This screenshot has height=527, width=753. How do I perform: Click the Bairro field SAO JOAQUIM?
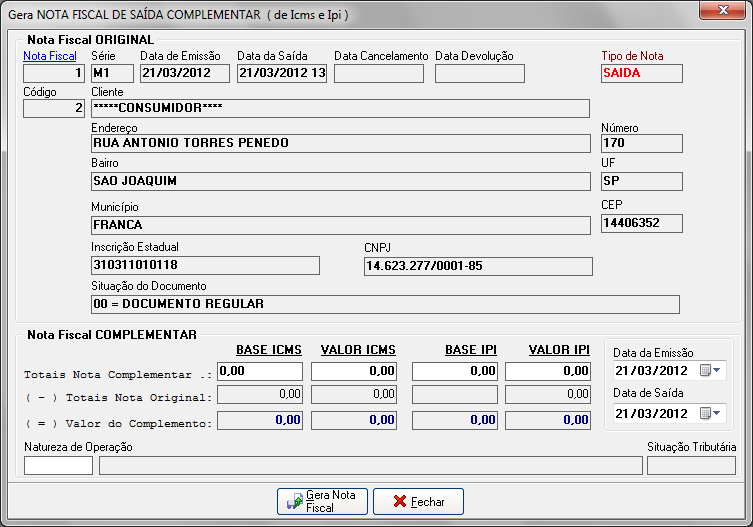tap(341, 181)
